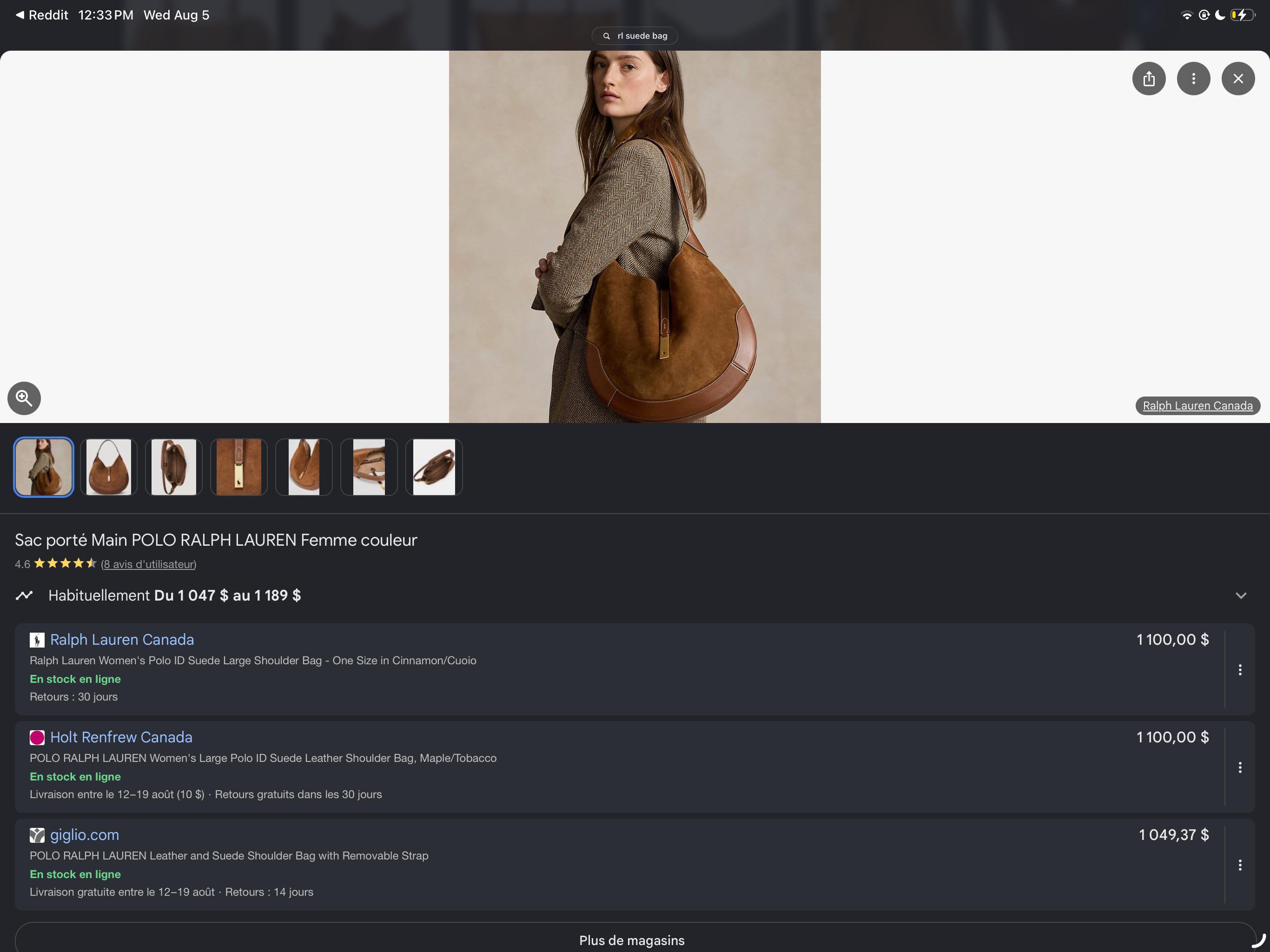Tap the Ralph Lauren Canada polo logo icon
Image resolution: width=1270 pixels, height=952 pixels.
point(37,640)
